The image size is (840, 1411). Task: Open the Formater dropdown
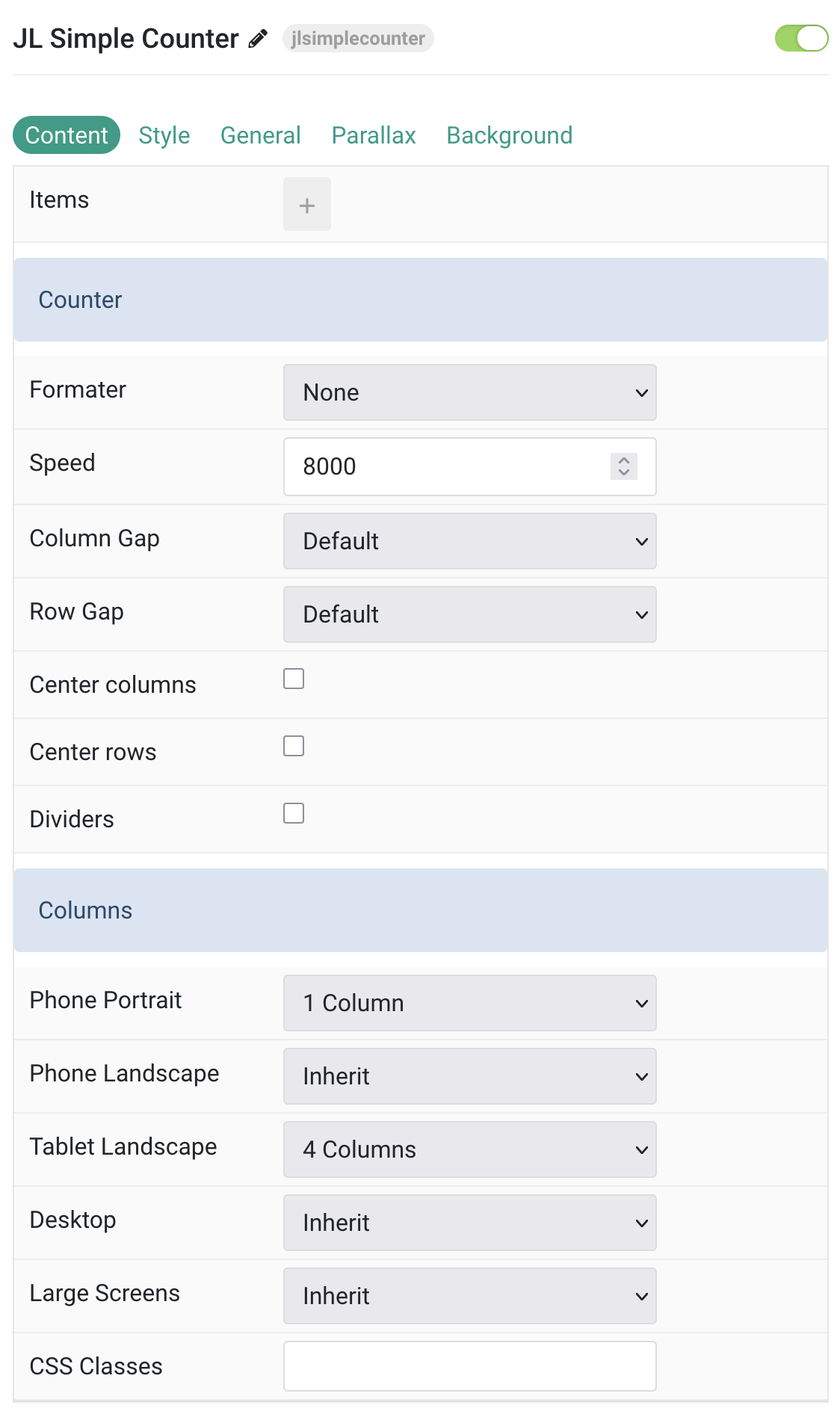(x=470, y=392)
